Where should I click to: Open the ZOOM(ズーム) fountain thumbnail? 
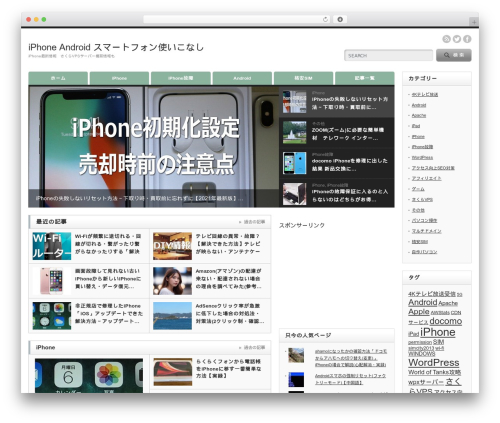[294, 133]
